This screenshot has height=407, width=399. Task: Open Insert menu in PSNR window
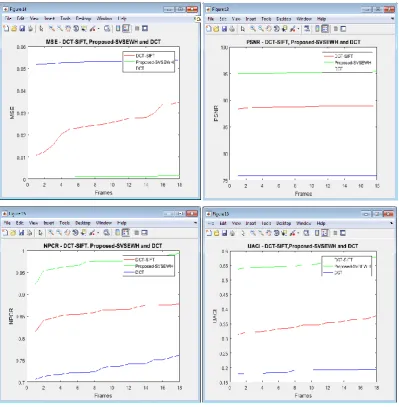tap(251, 19)
